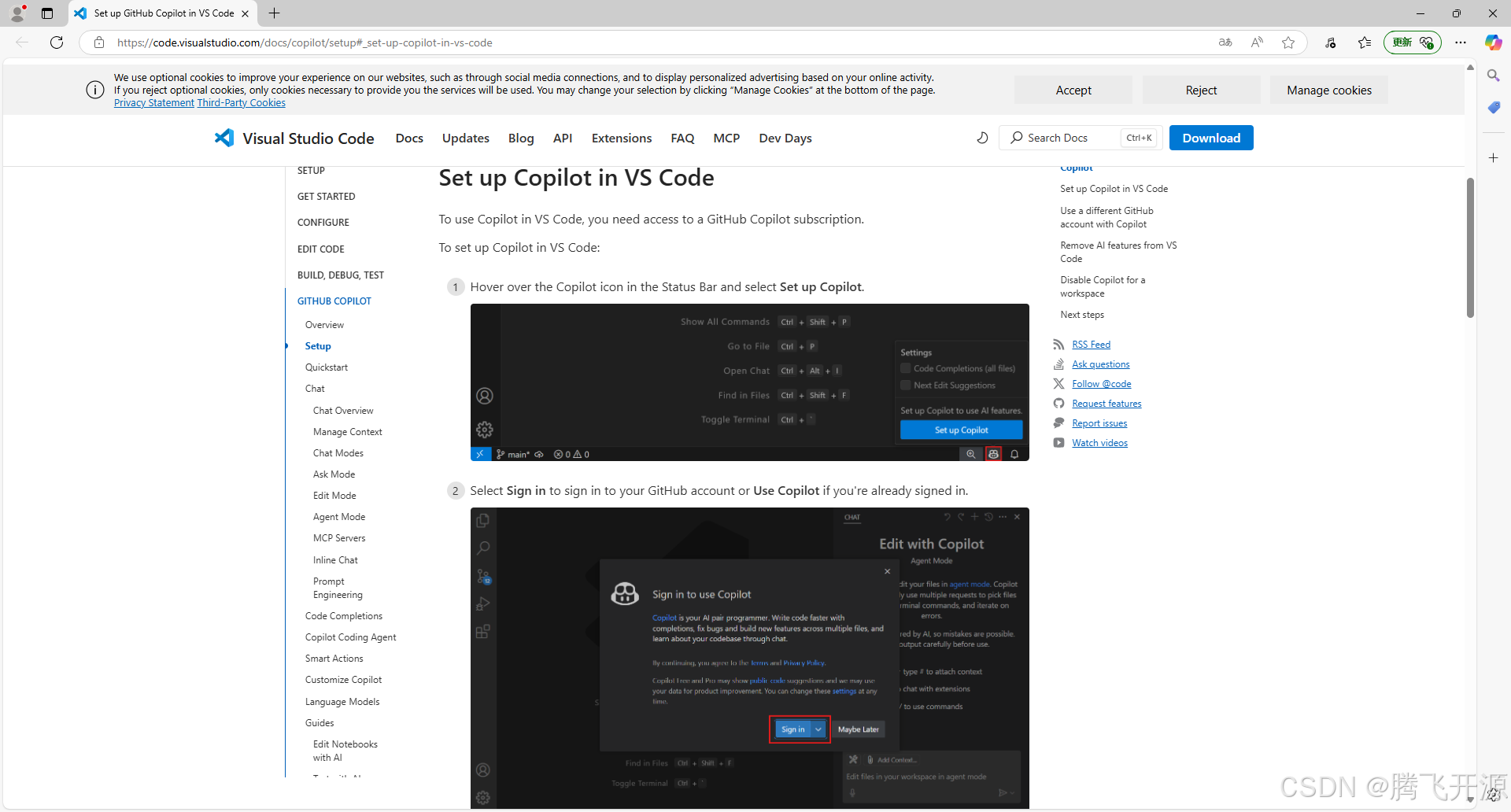Go to the Blog menu item
The width and height of the screenshot is (1511, 812).
click(x=521, y=138)
